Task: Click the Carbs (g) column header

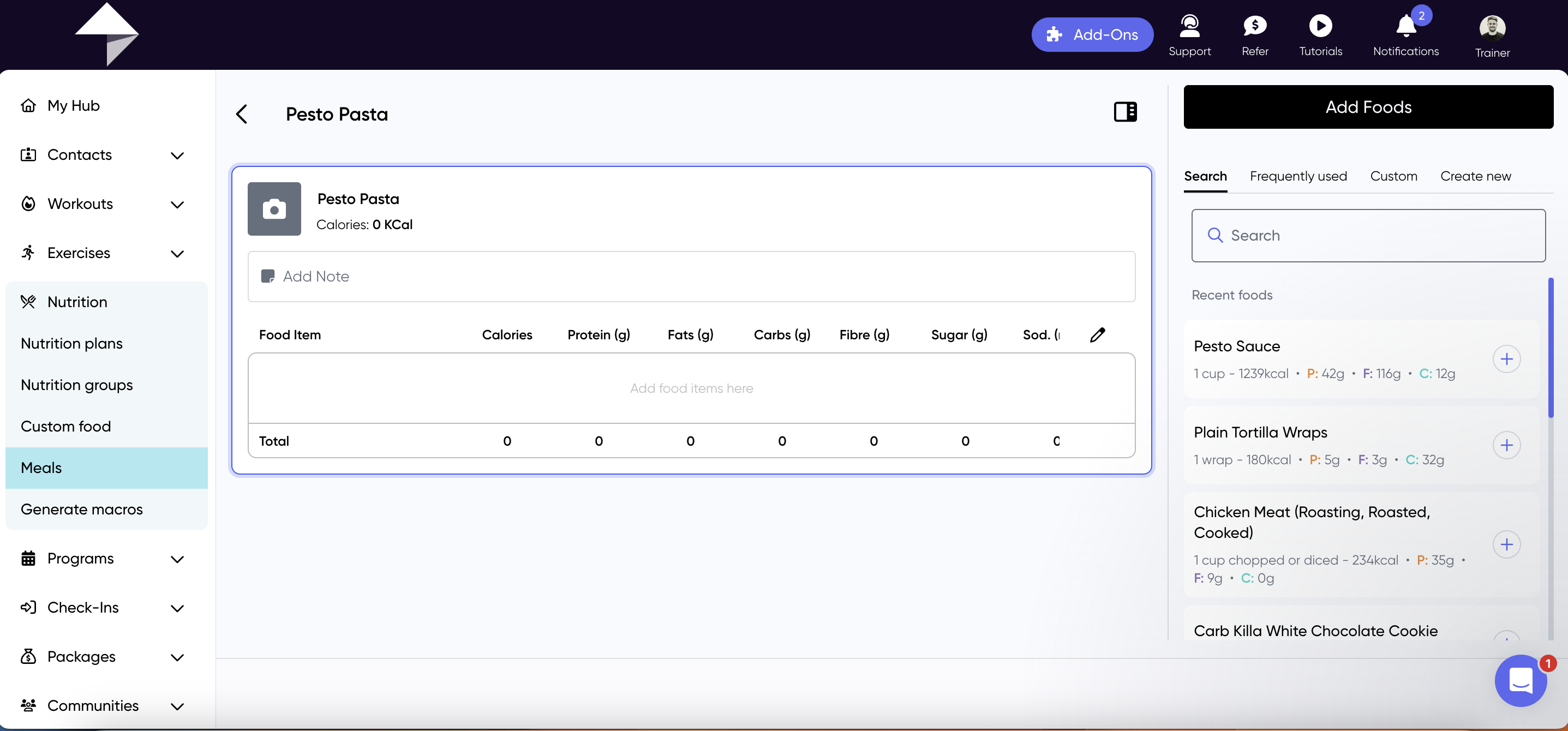Action: click(x=782, y=335)
